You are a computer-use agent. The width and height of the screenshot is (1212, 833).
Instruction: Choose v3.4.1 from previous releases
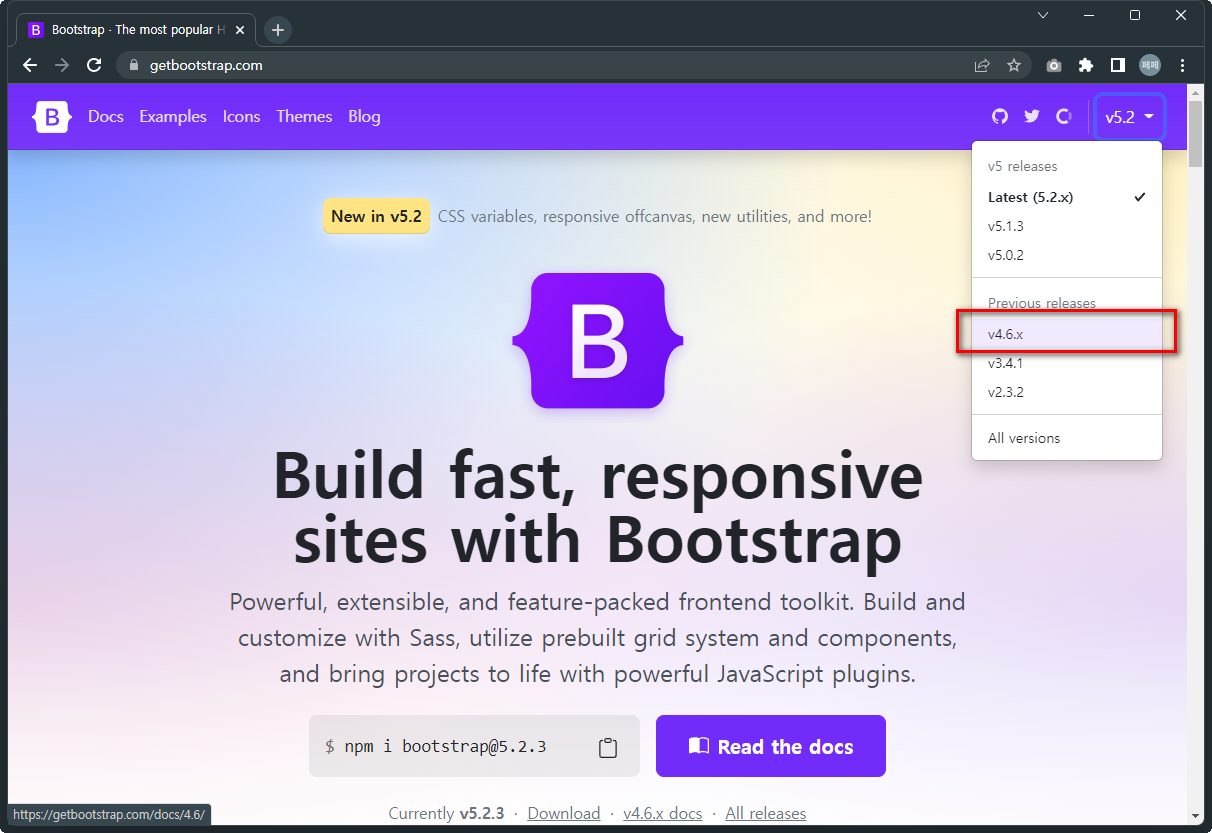coord(1067,363)
